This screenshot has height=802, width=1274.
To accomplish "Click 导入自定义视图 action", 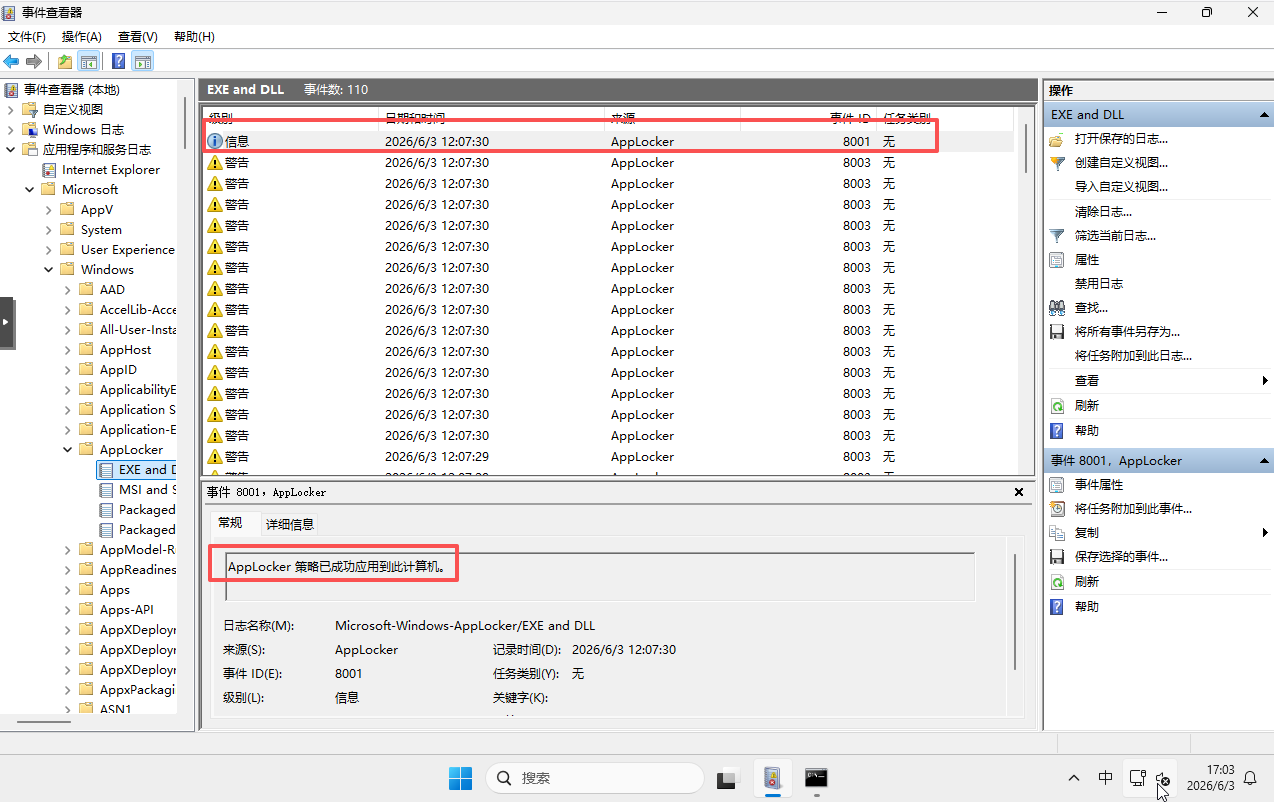I will pyautogui.click(x=1121, y=187).
